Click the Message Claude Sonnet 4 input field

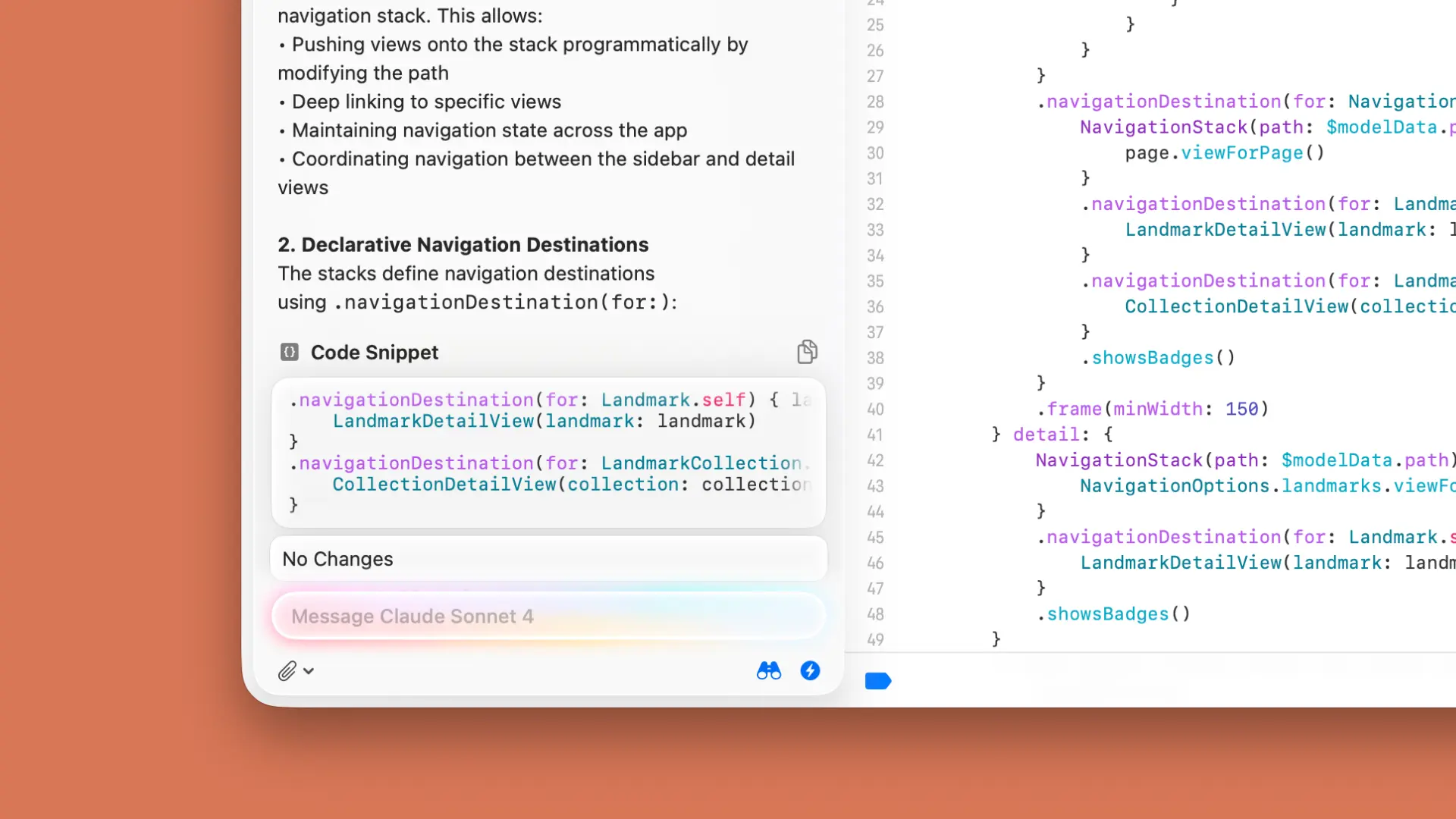click(548, 616)
